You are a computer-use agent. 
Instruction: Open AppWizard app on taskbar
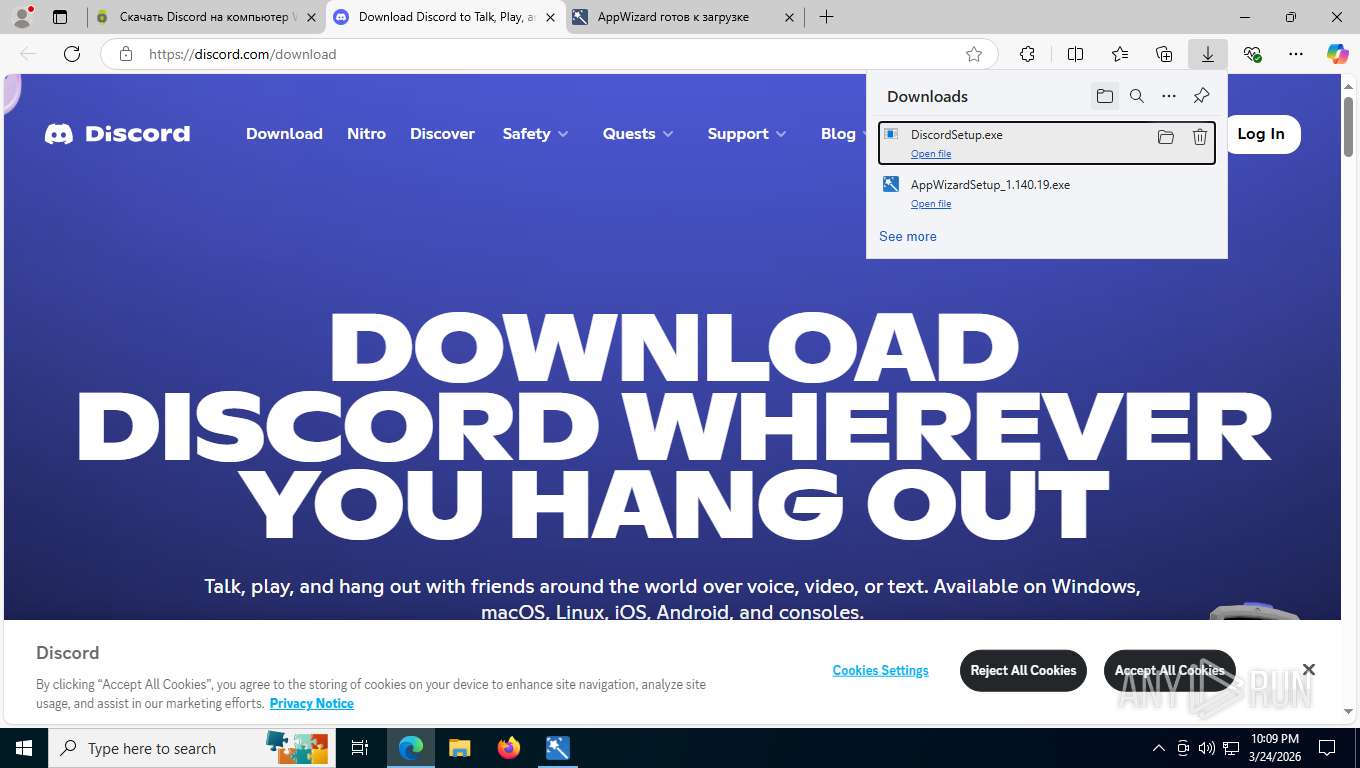tap(558, 748)
